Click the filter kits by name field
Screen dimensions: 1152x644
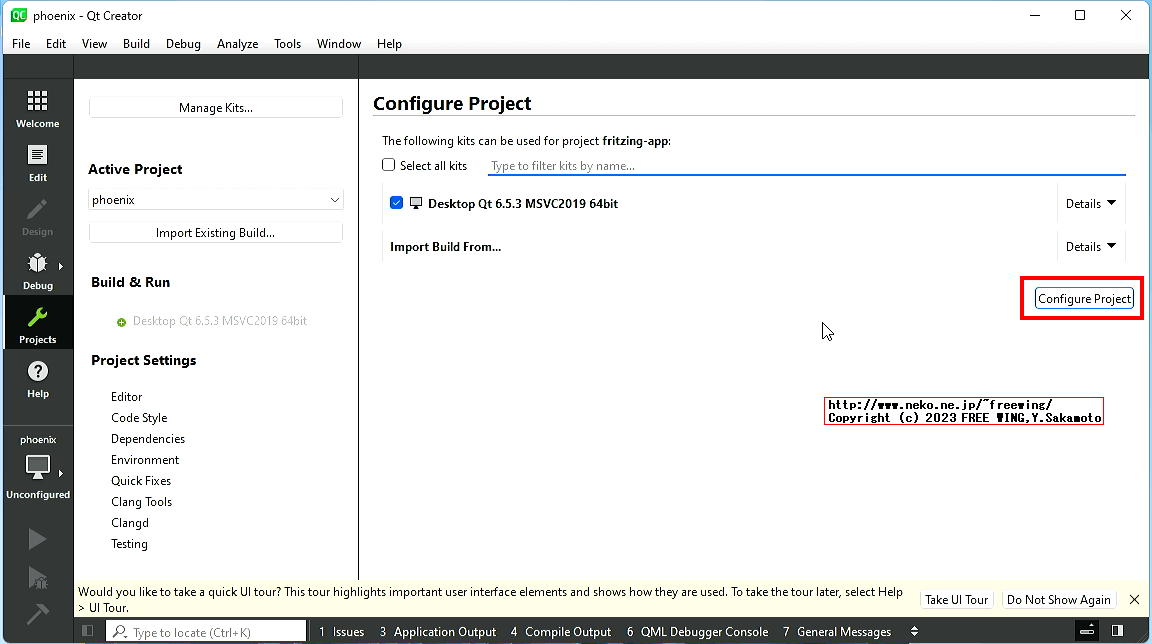click(805, 166)
